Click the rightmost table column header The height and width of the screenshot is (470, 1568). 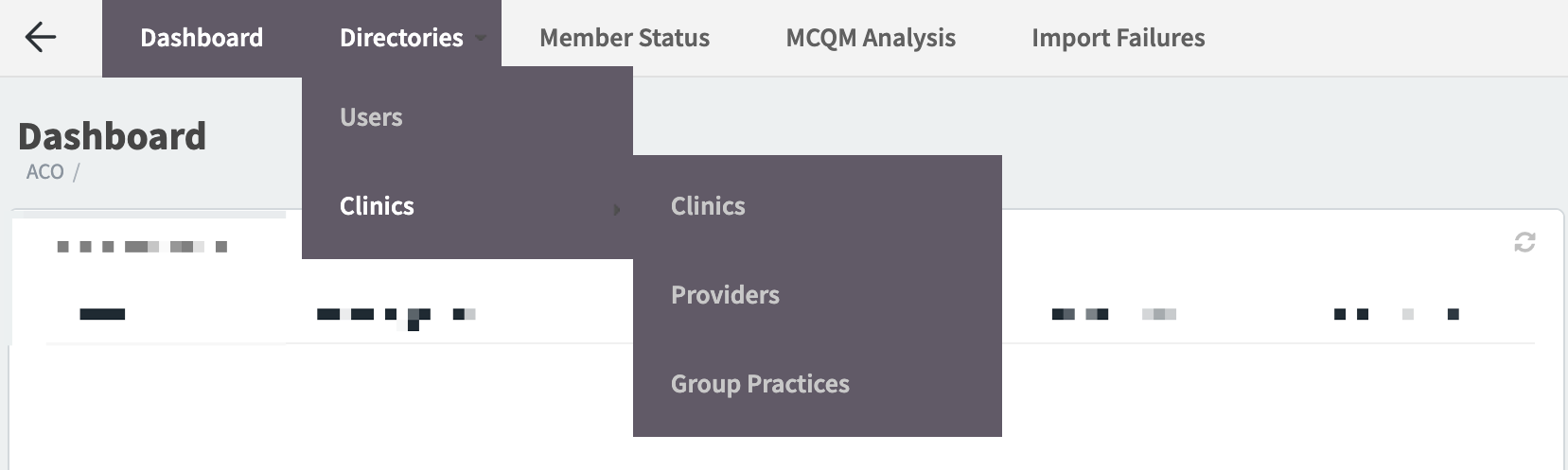click(1396, 314)
